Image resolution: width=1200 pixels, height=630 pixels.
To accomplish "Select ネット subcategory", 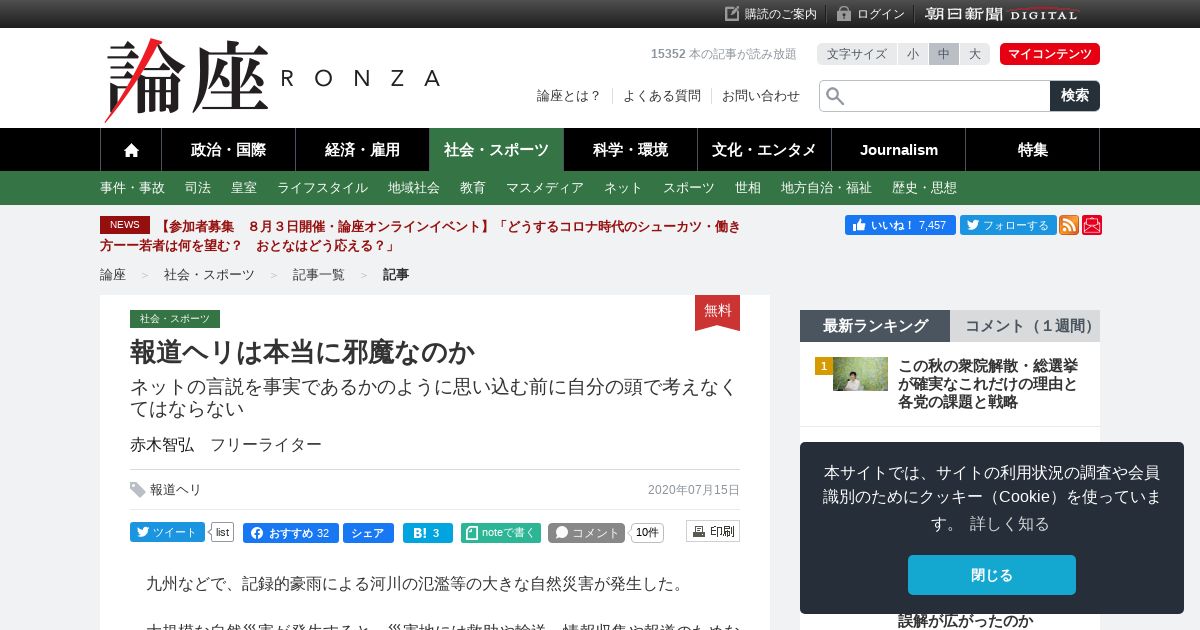I will pos(623,188).
